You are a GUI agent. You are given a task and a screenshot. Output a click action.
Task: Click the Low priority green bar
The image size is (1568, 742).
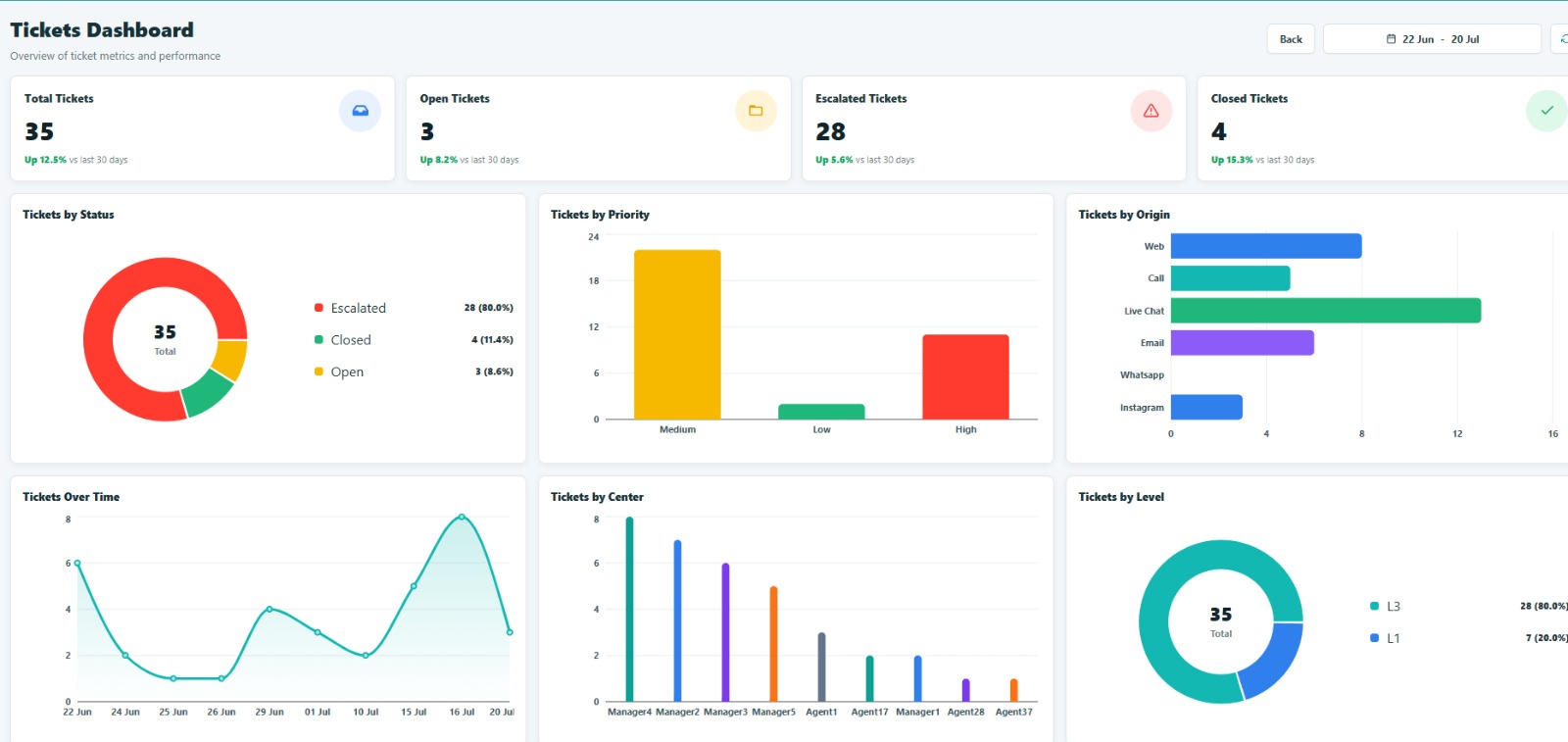[821, 412]
